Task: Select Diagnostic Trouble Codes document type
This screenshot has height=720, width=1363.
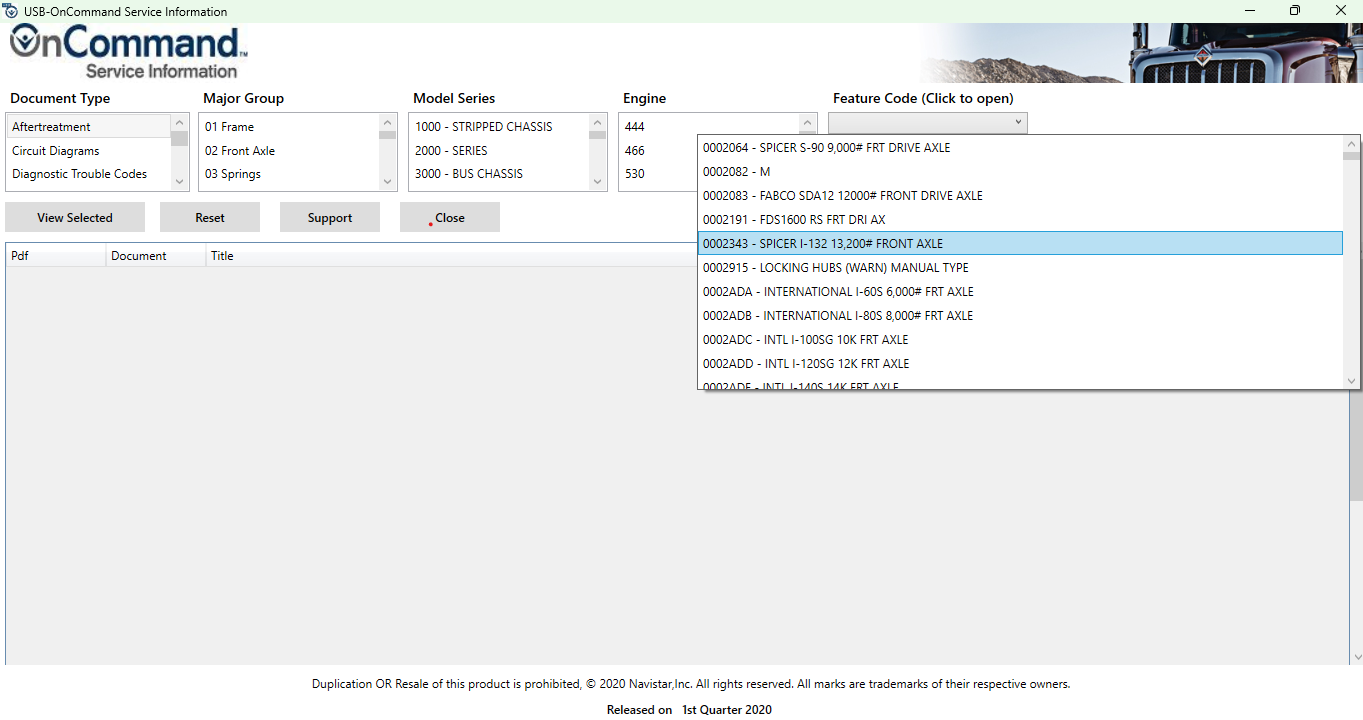Action: tap(88, 174)
